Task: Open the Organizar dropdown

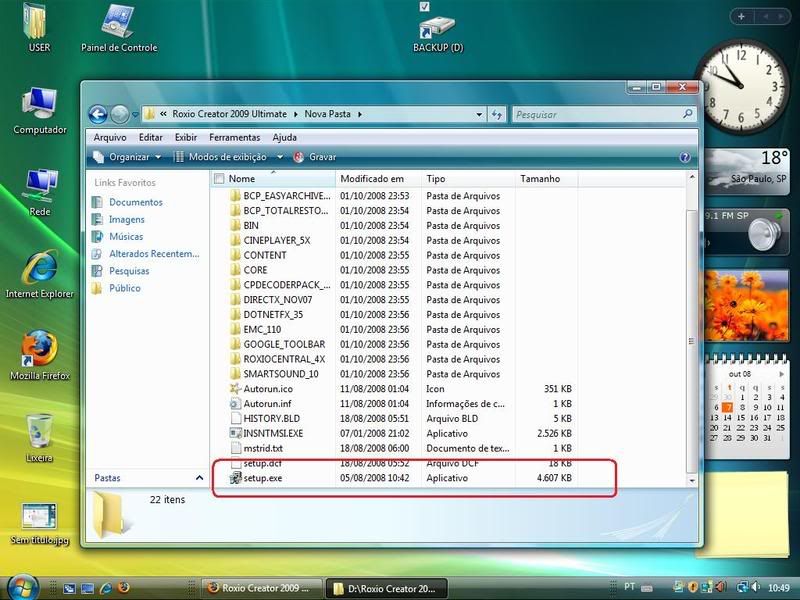Action: [x=127, y=157]
